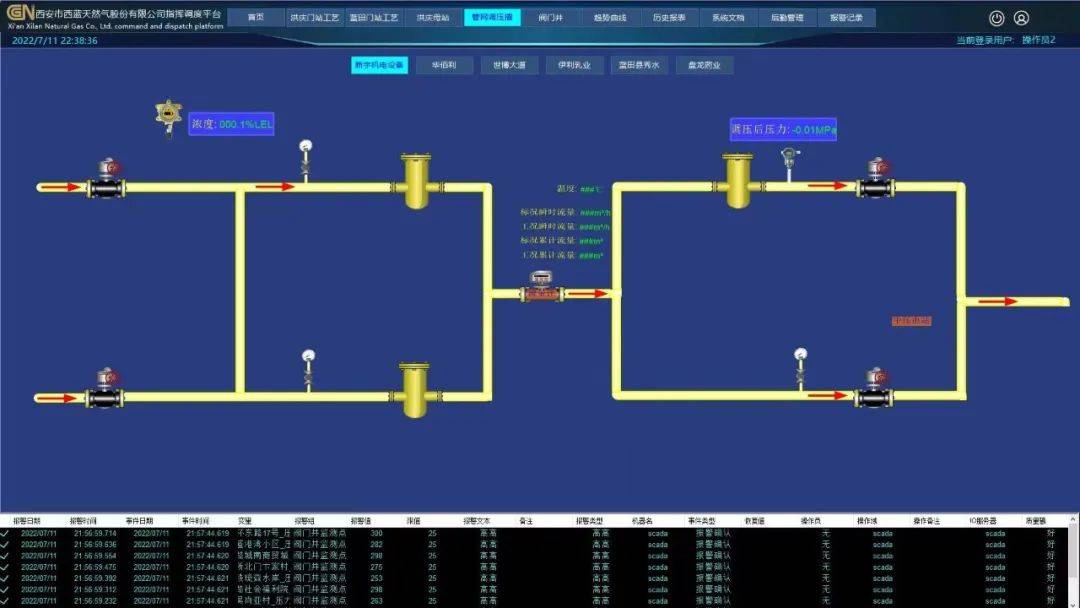Select the upper-right outlet shutoff valve

click(x=875, y=179)
